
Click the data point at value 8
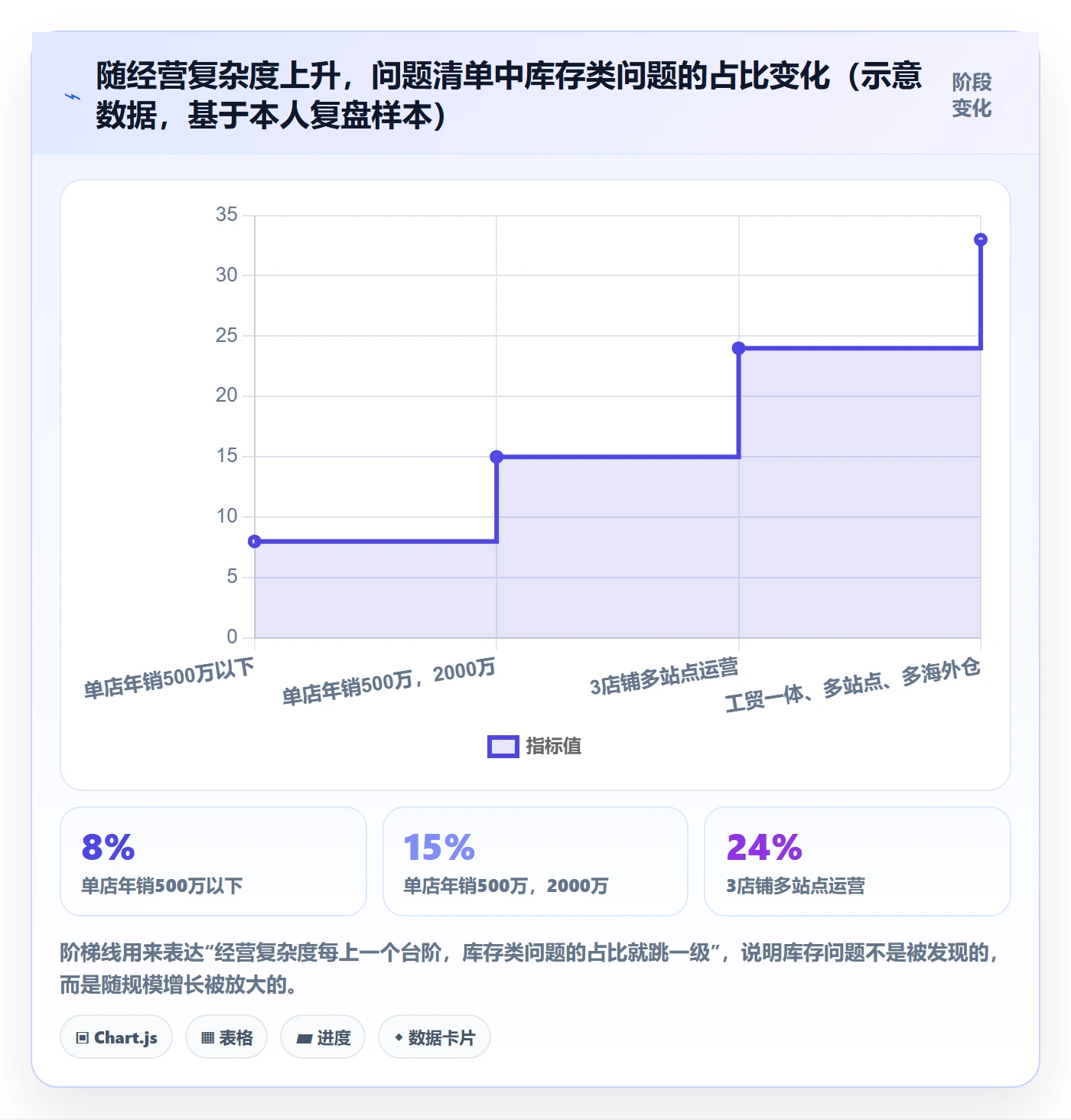point(255,542)
